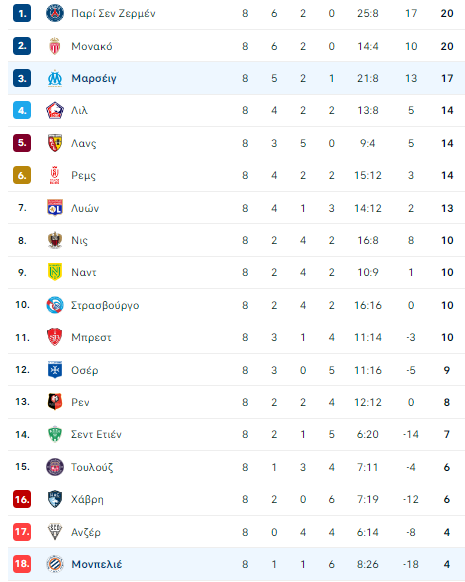Click the Marseille club crest icon
This screenshot has height=582, width=465.
click(x=55, y=78)
